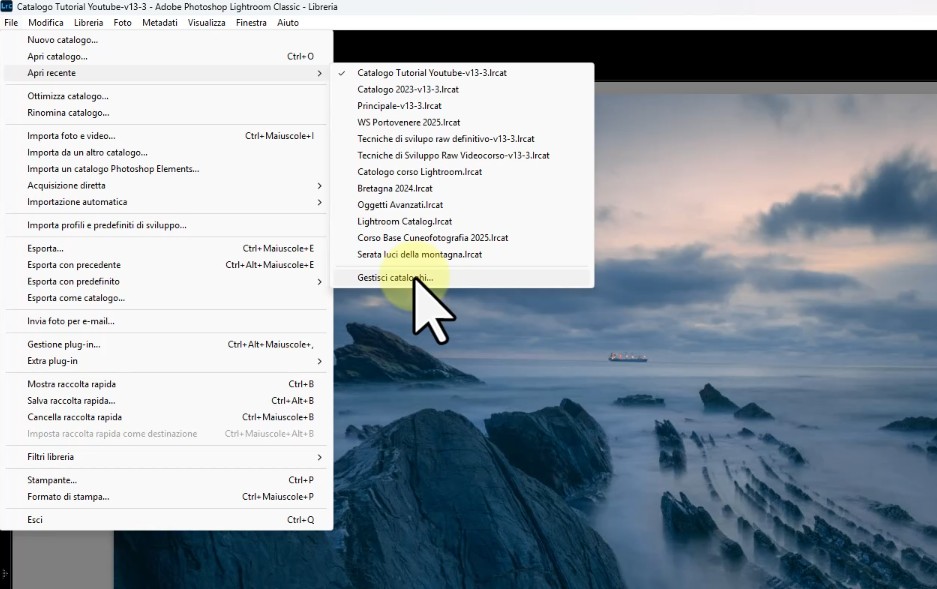Screen dimensions: 937x589
Task: Expand Filtri libreria submenu
Action: click(166, 457)
